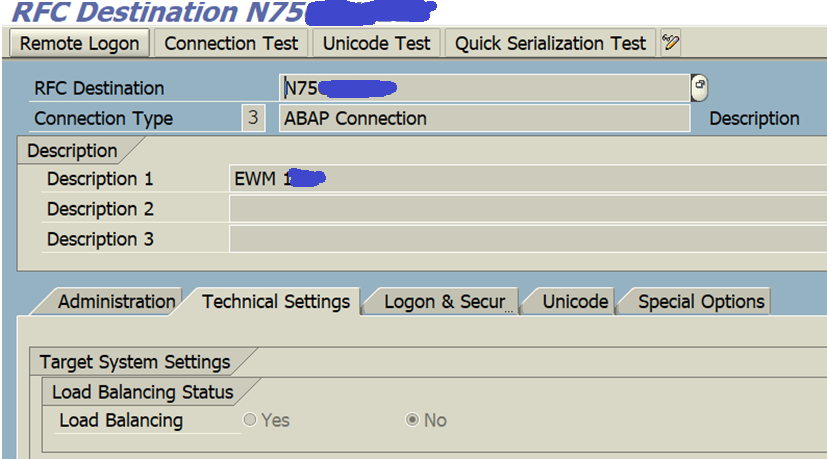Select Load Balancing No radio button
Screen dimensions: 827x459
(412, 420)
